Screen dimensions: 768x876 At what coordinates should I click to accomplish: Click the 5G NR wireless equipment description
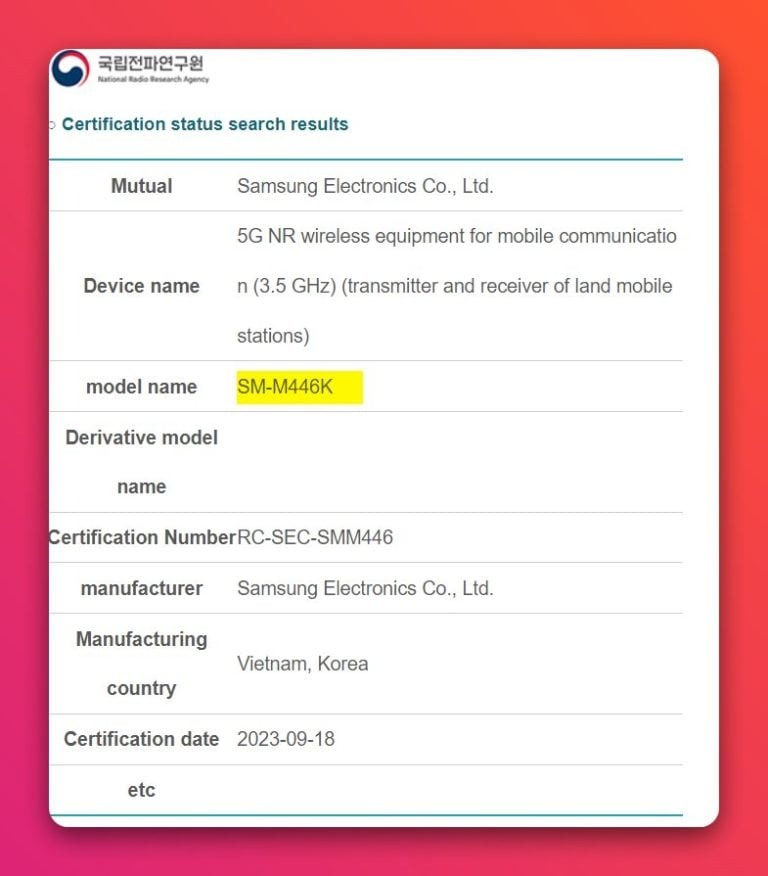(456, 286)
